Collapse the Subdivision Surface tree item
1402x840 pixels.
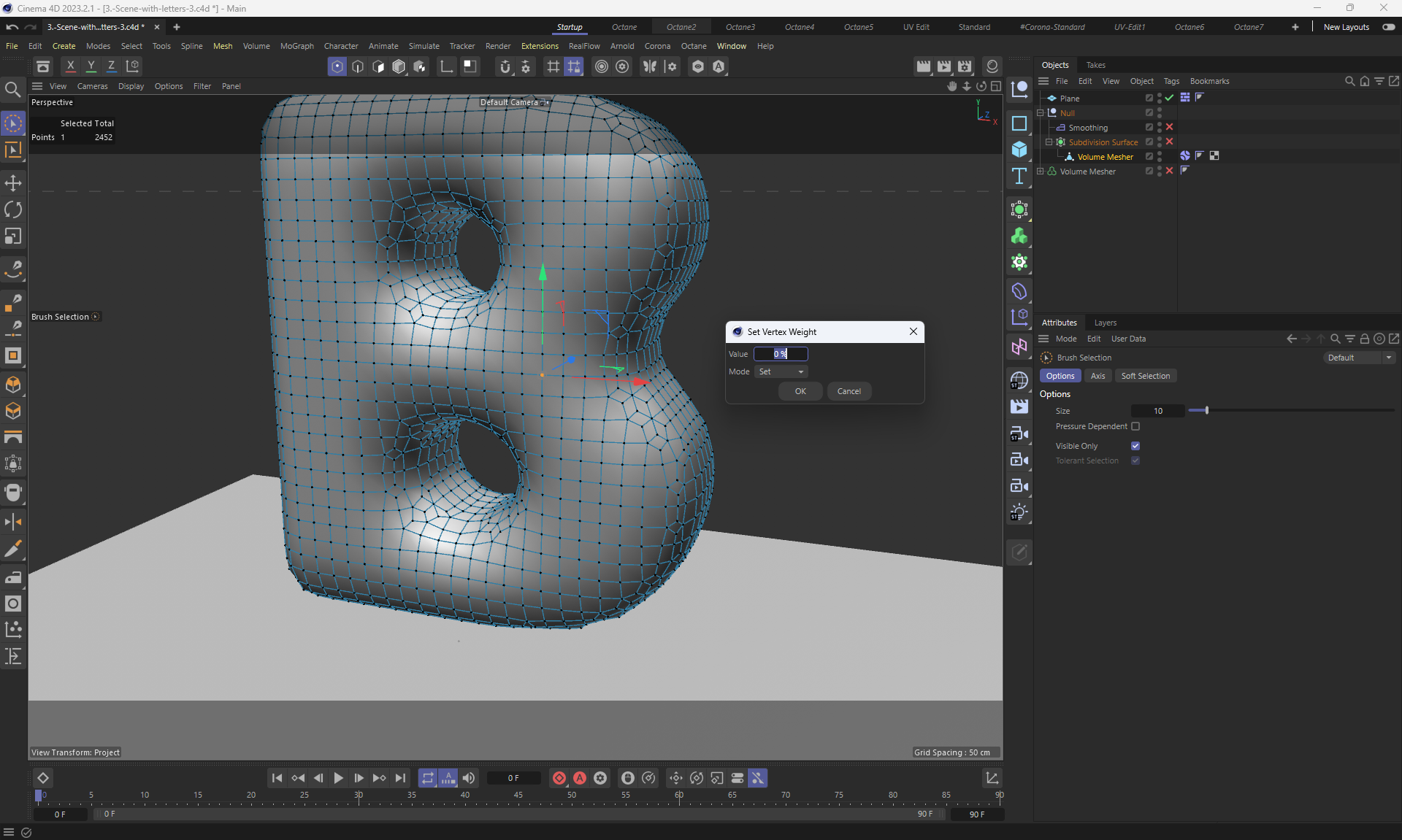(1049, 142)
